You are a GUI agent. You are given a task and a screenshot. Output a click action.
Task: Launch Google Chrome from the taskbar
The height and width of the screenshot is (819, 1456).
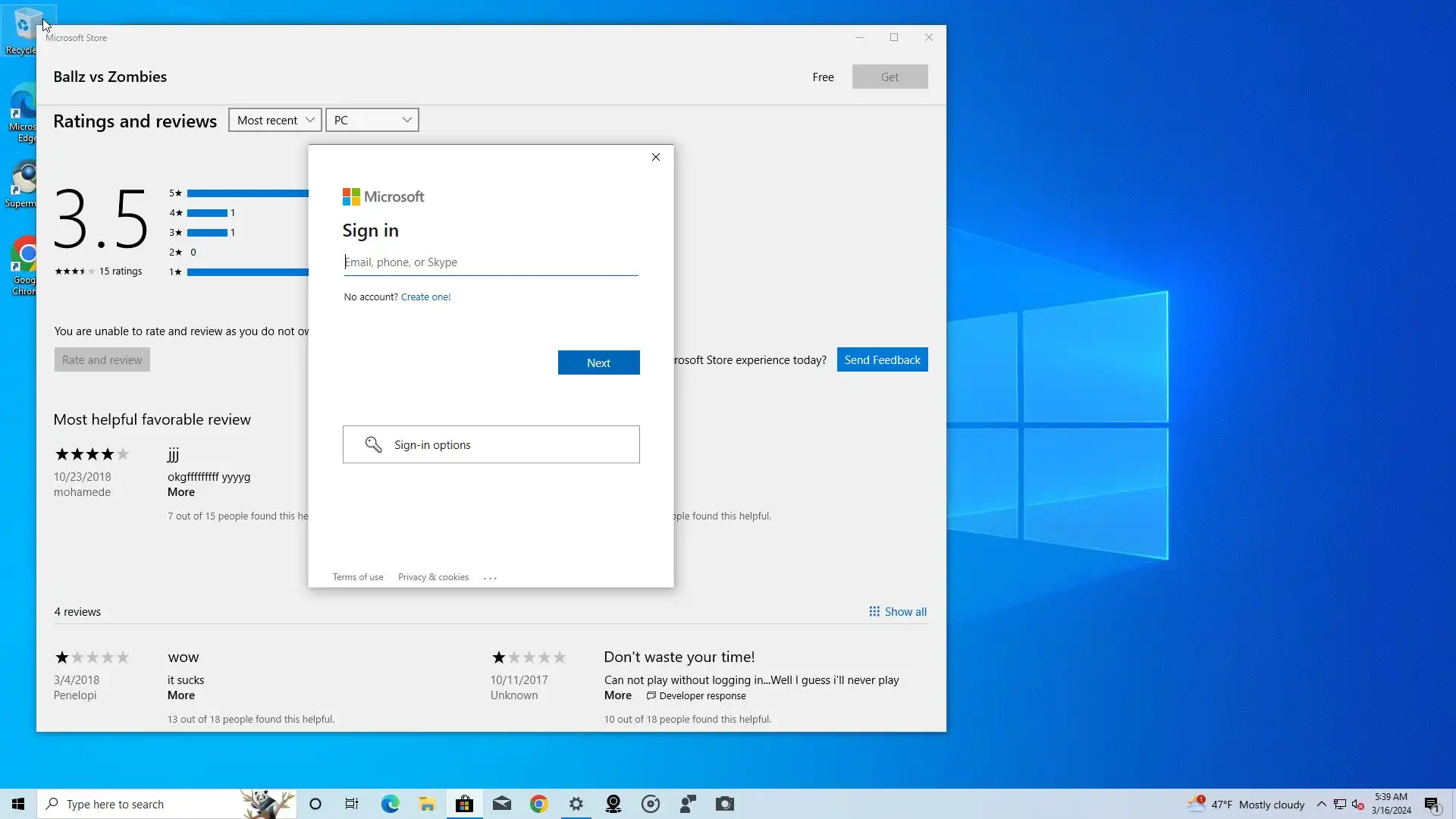[538, 804]
